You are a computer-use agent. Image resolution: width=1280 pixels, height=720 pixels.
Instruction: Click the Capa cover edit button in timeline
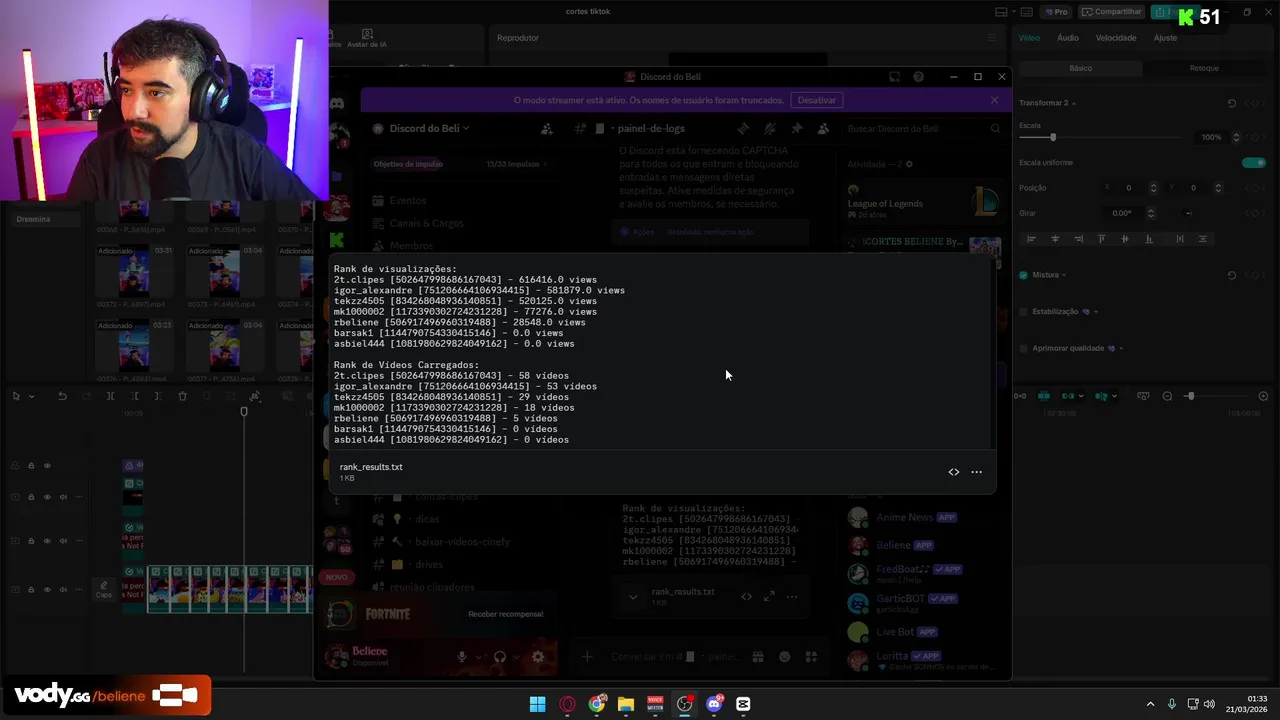[x=104, y=589]
